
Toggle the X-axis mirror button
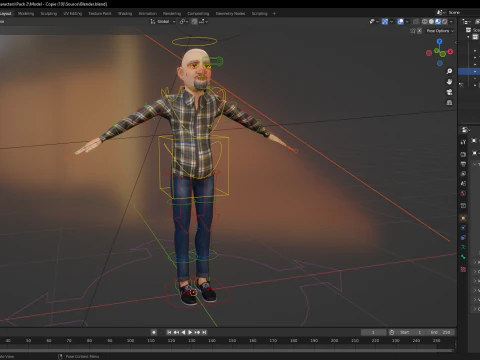point(419,31)
